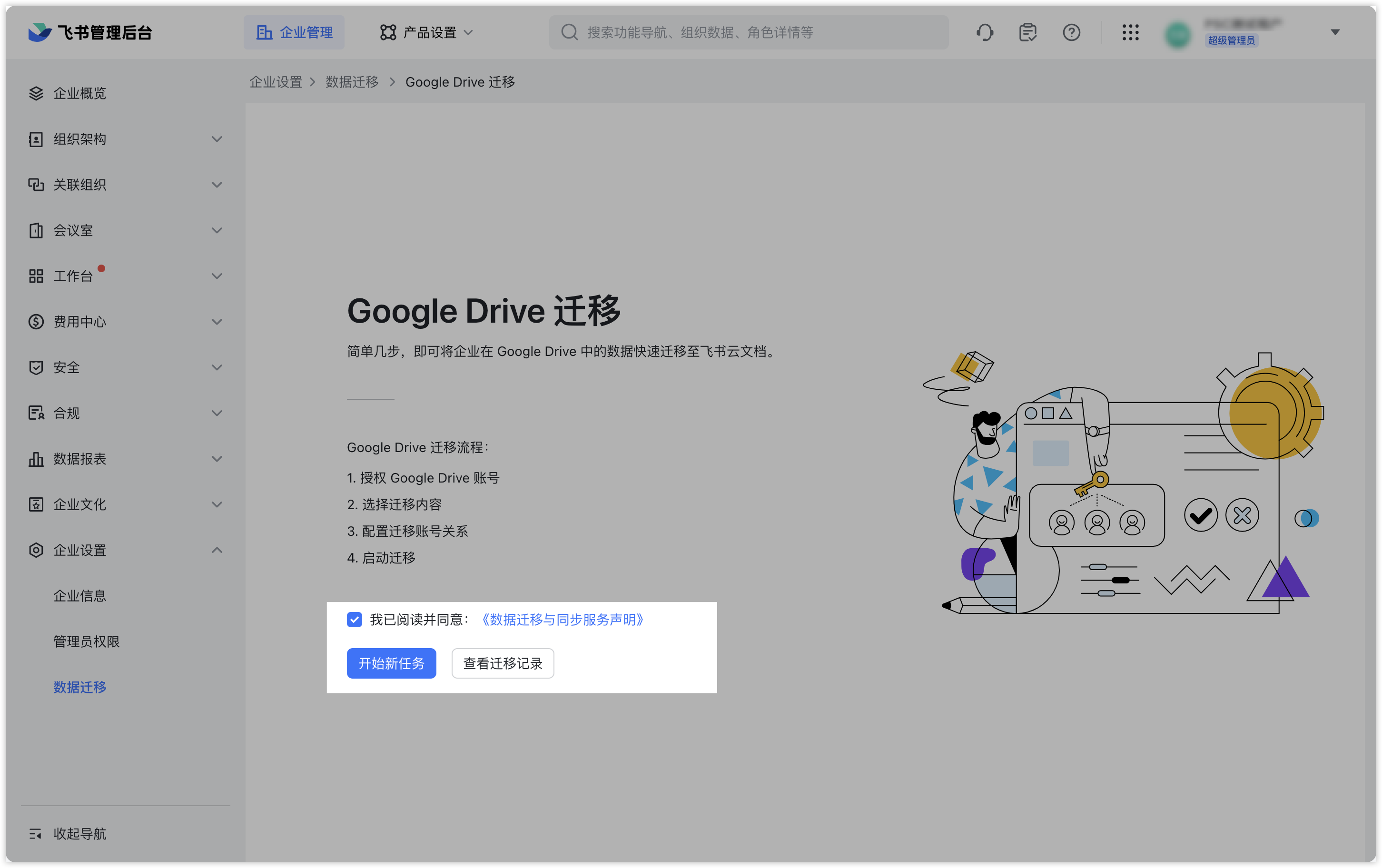
Task: Click the 会议室 door icon
Action: click(36, 230)
